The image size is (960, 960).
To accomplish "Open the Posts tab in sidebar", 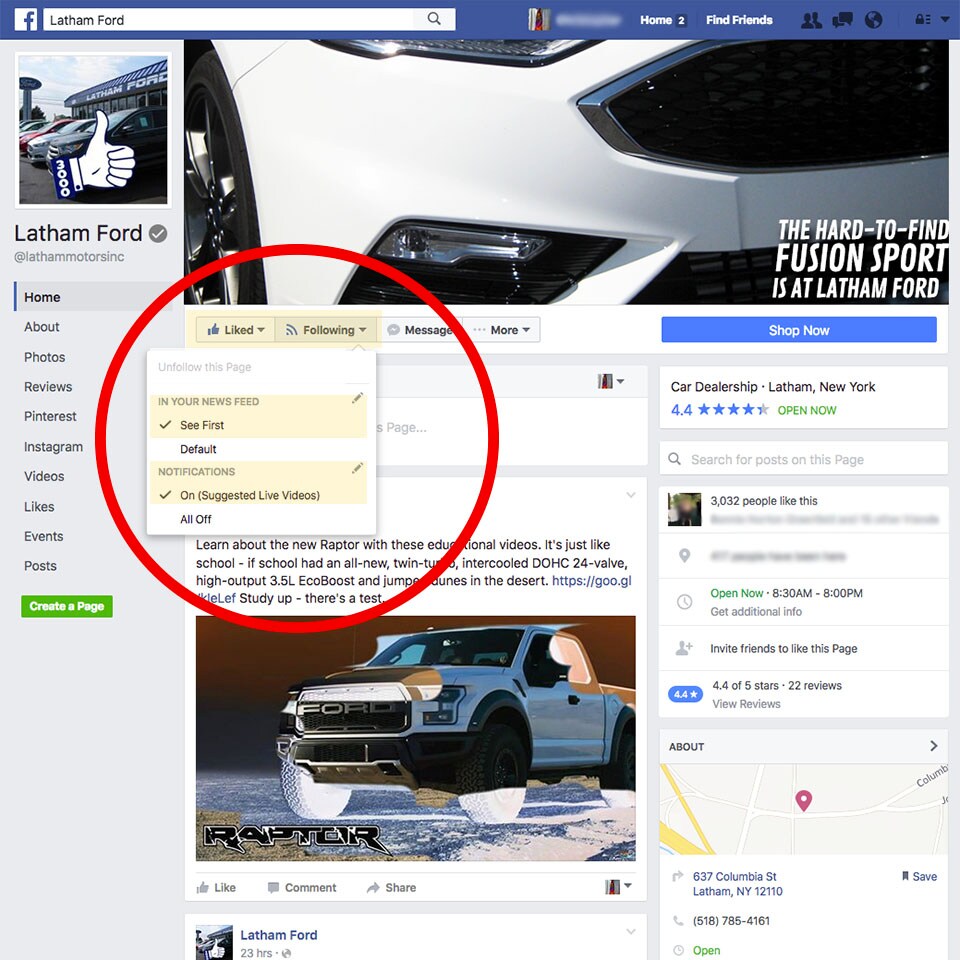I will point(40,566).
